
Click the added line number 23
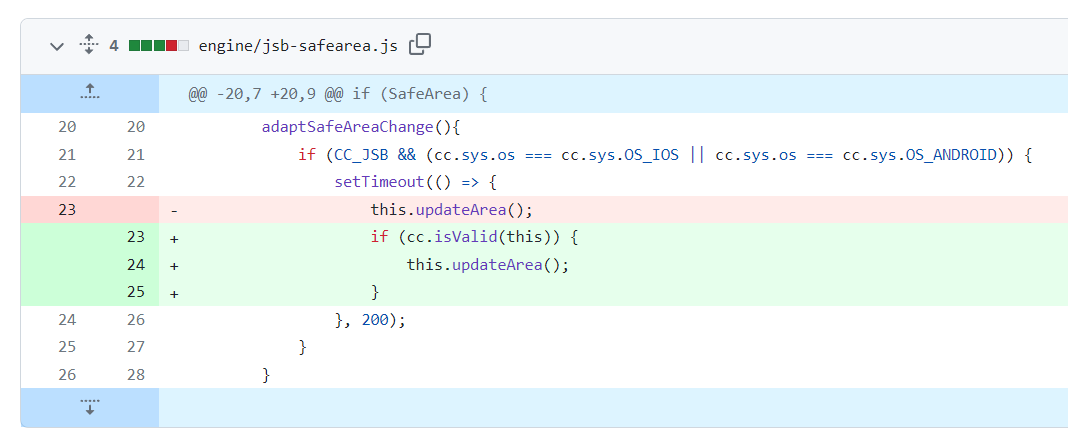136,238
